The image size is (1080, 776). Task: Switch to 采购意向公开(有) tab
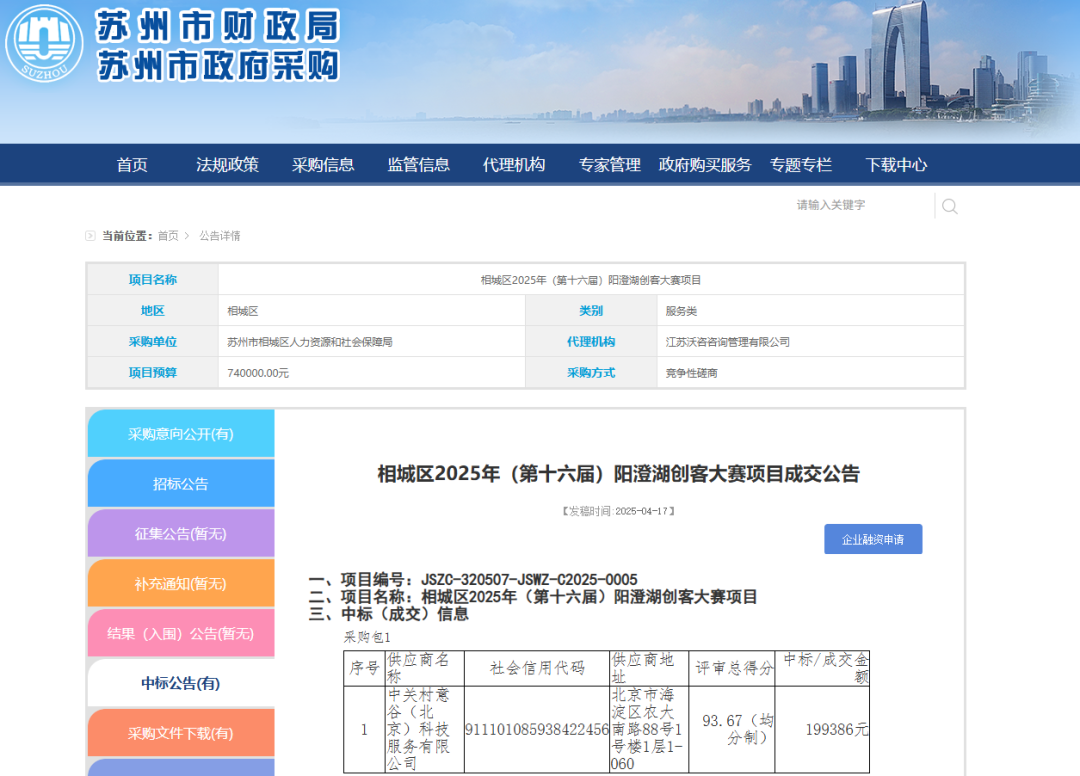pyautogui.click(x=181, y=434)
